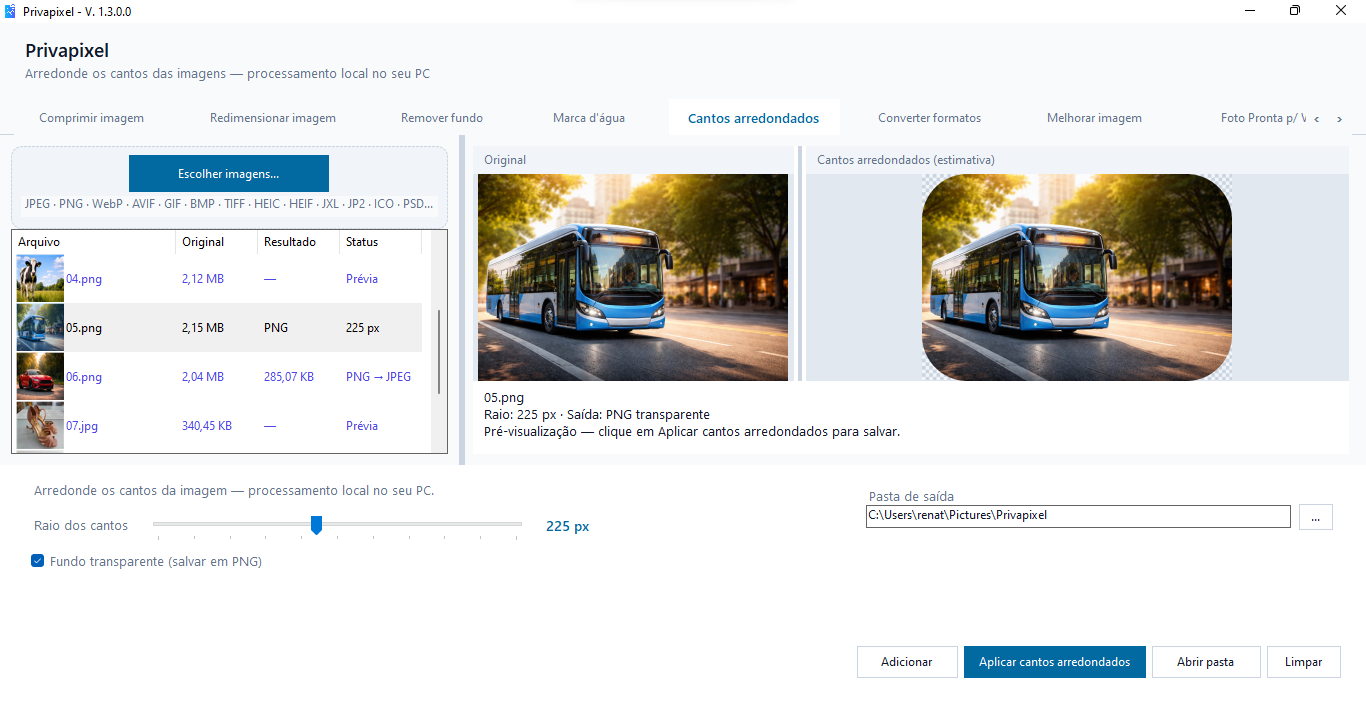
Task: Click the Arquivo column header
Action: tap(95, 242)
